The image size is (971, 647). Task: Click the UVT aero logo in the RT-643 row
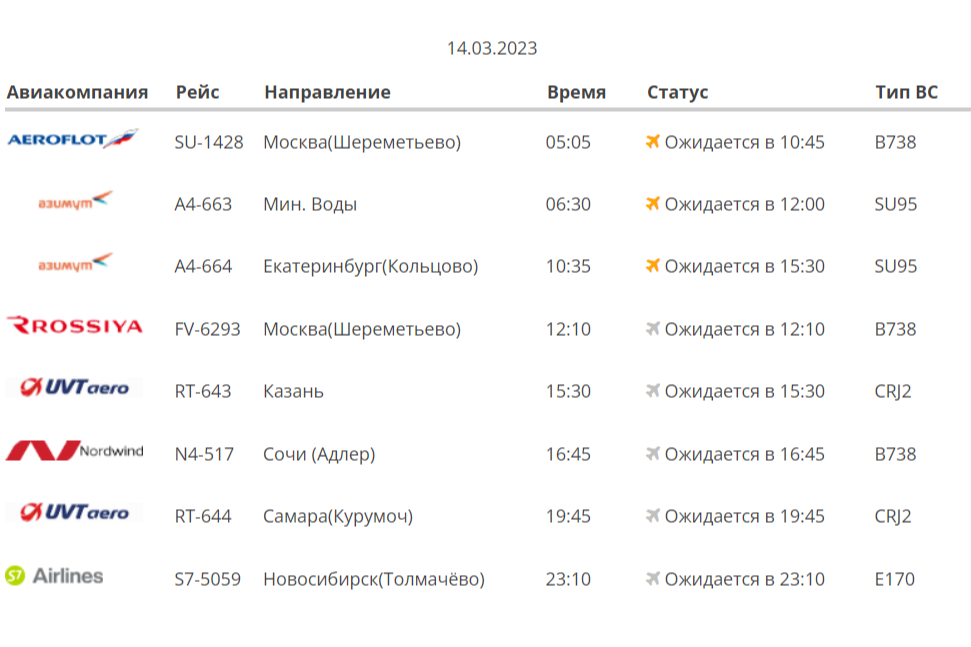[x=74, y=388]
